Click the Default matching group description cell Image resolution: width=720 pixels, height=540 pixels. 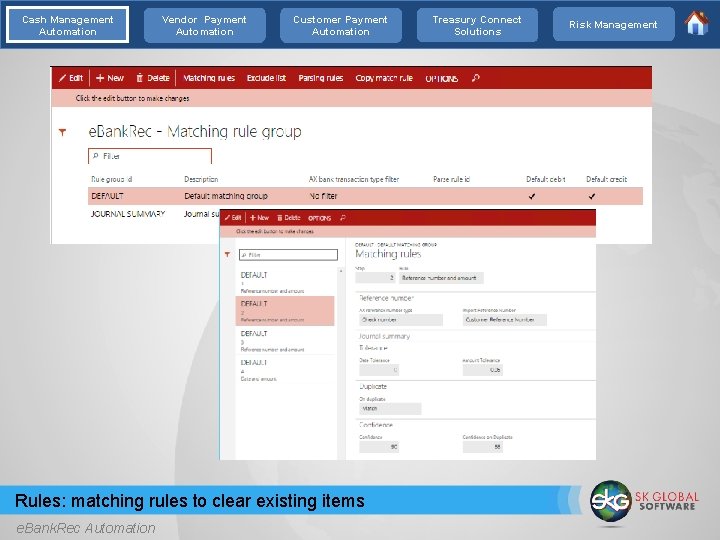(x=226, y=196)
